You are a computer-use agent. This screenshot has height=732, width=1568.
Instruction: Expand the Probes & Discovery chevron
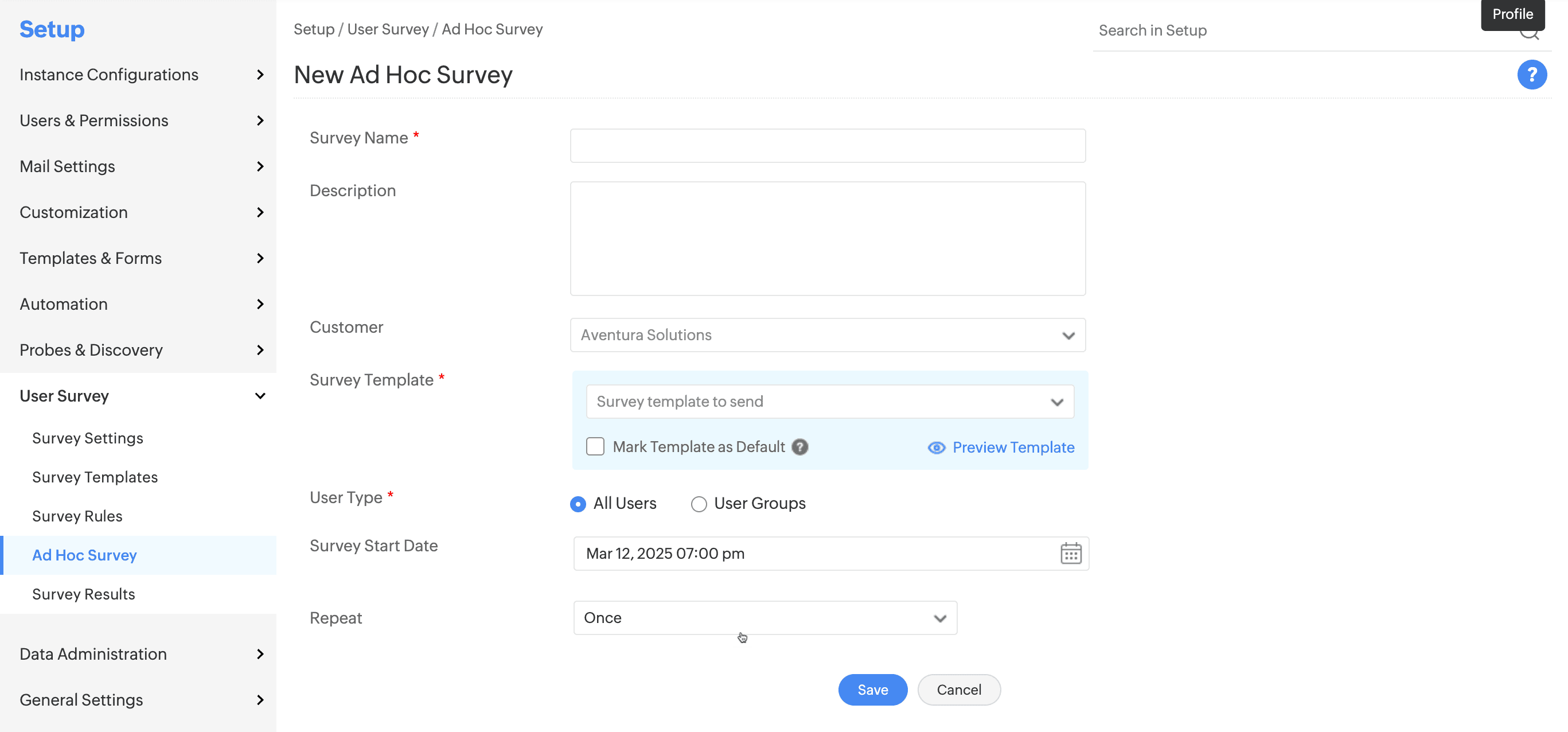(x=260, y=350)
